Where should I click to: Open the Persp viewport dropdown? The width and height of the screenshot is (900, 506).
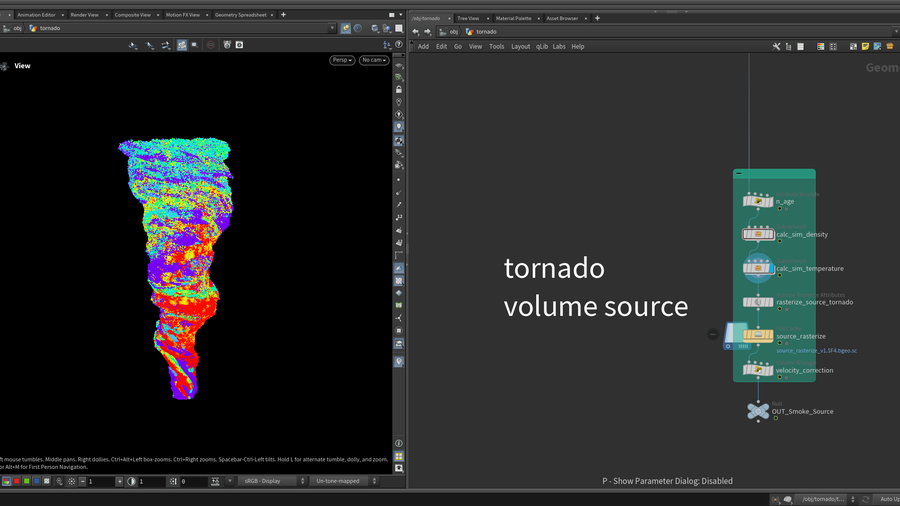(342, 60)
